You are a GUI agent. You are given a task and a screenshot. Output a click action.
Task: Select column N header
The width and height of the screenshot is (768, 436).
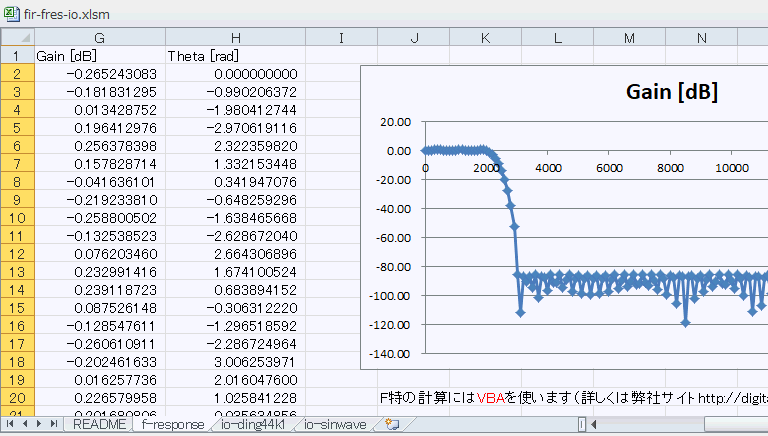pyautogui.click(x=701, y=38)
